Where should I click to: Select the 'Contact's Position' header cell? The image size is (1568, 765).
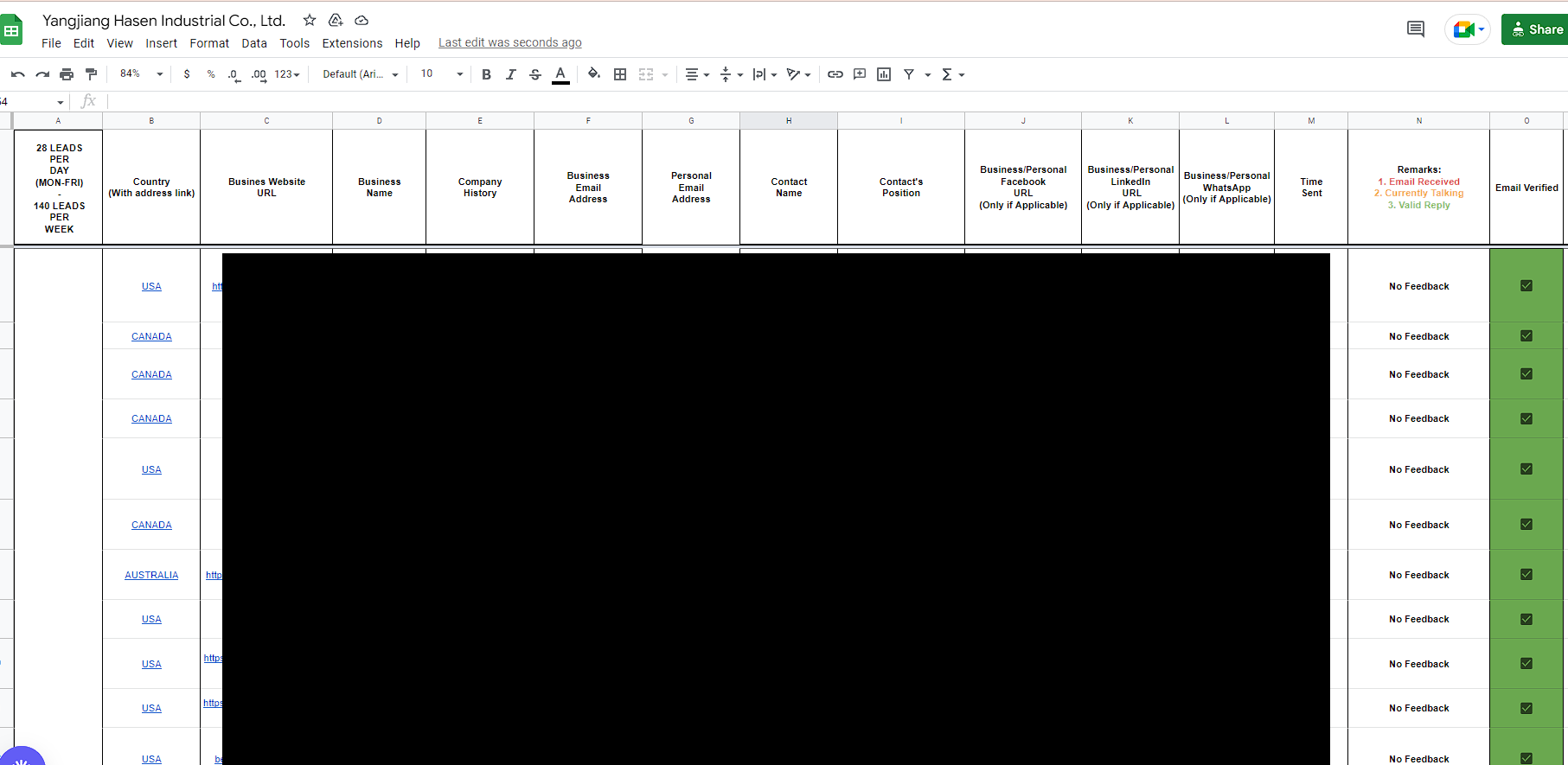point(901,188)
